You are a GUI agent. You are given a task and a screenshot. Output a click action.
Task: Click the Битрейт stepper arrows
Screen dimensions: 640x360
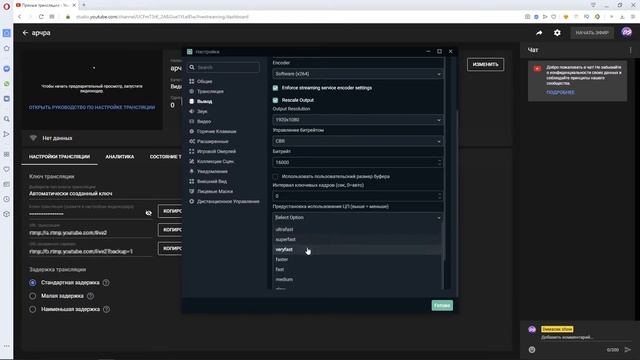[440, 162]
